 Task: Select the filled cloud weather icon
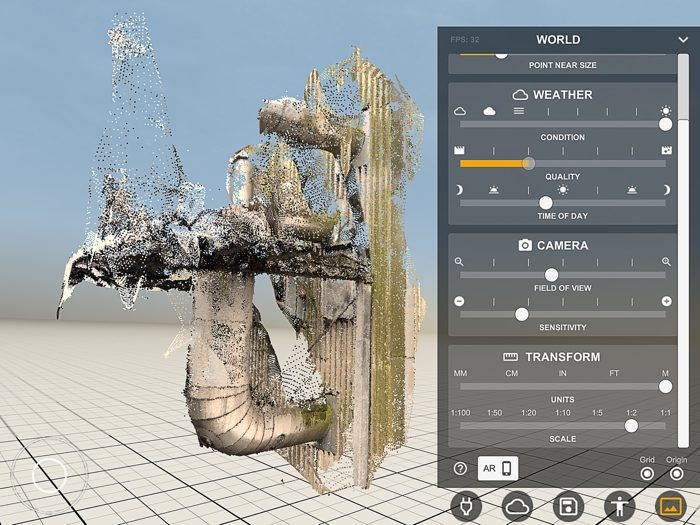pyautogui.click(x=489, y=111)
